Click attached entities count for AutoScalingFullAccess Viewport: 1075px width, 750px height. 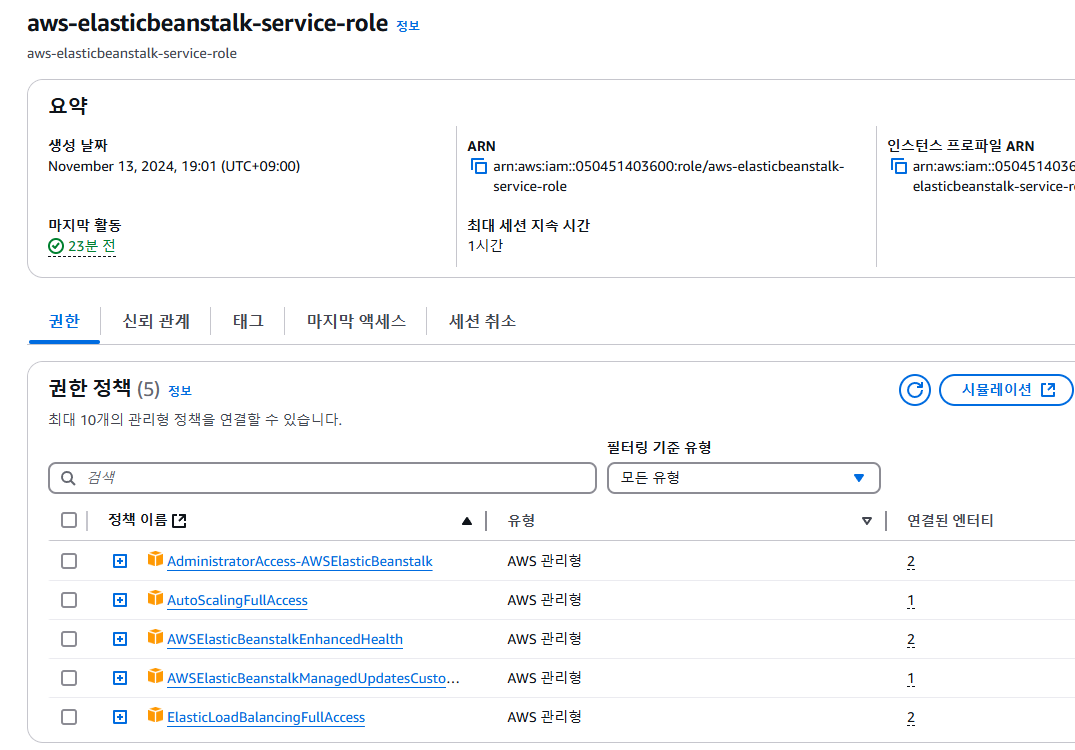[910, 601]
